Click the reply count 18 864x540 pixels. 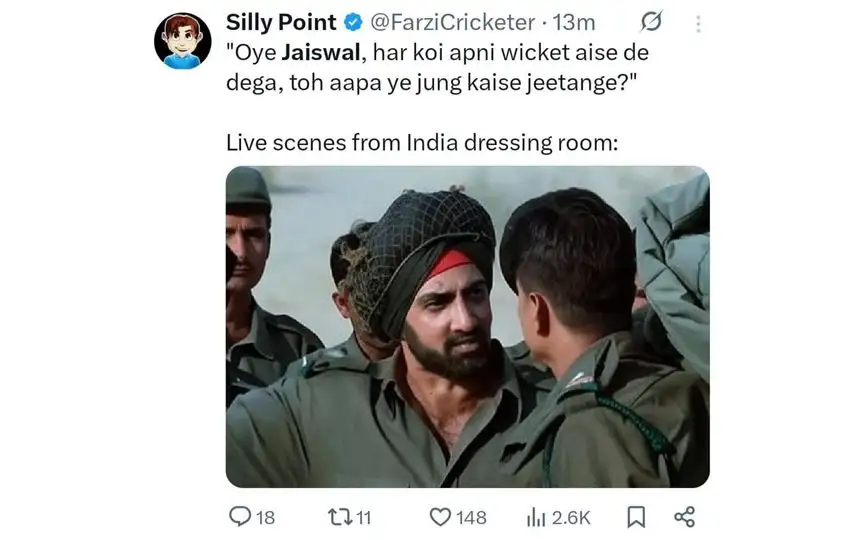(x=265, y=517)
